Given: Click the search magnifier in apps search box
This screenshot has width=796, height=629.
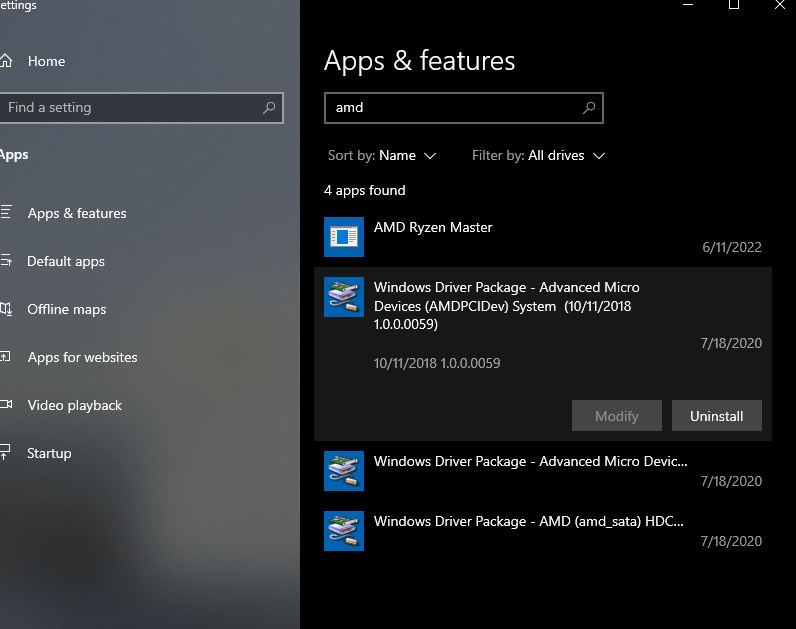Looking at the screenshot, I should pos(589,108).
